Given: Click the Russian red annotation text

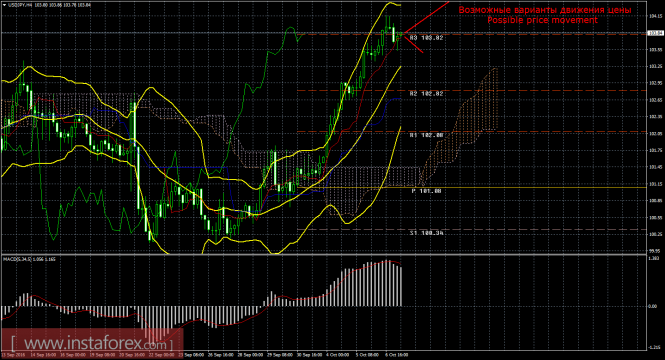Looking at the screenshot, I should pos(545,9).
